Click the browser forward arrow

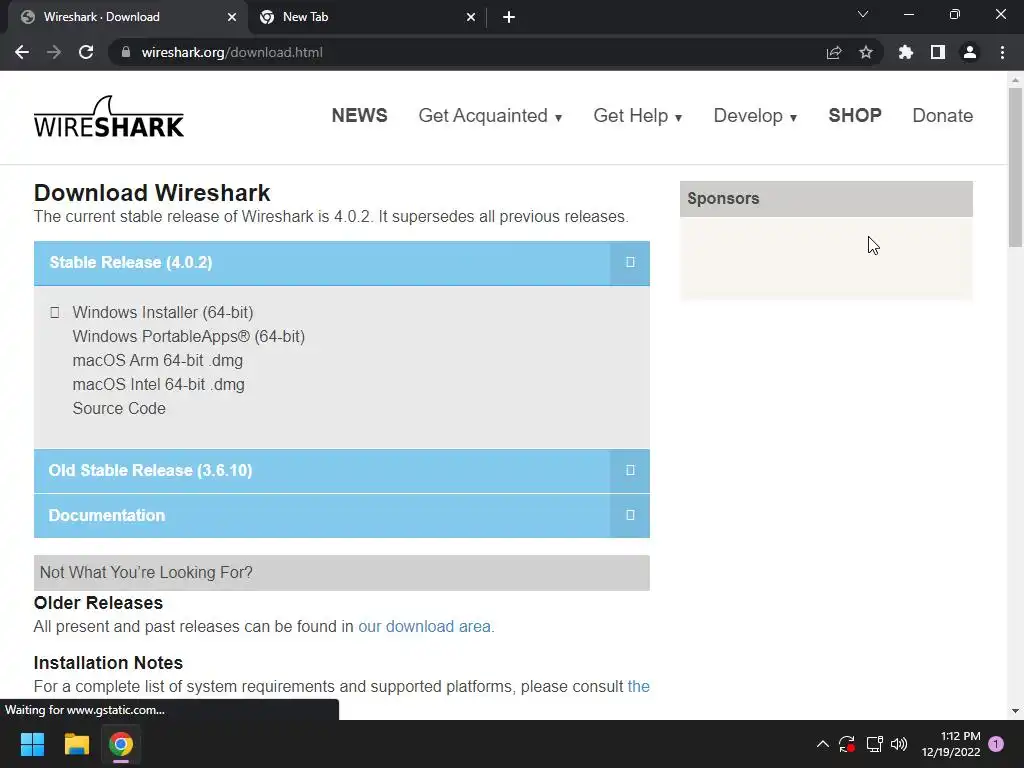click(x=54, y=52)
